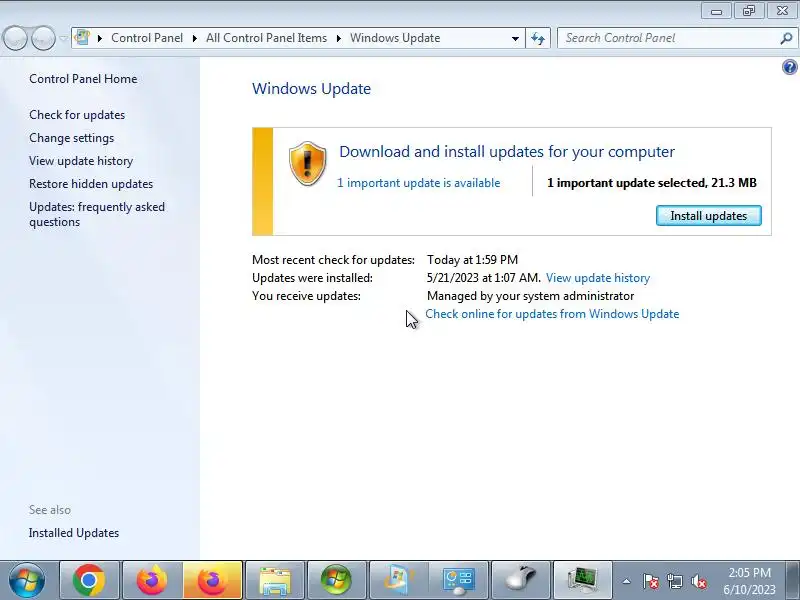Open the system monitor taskbar icon
800x600 pixels.
583,580
